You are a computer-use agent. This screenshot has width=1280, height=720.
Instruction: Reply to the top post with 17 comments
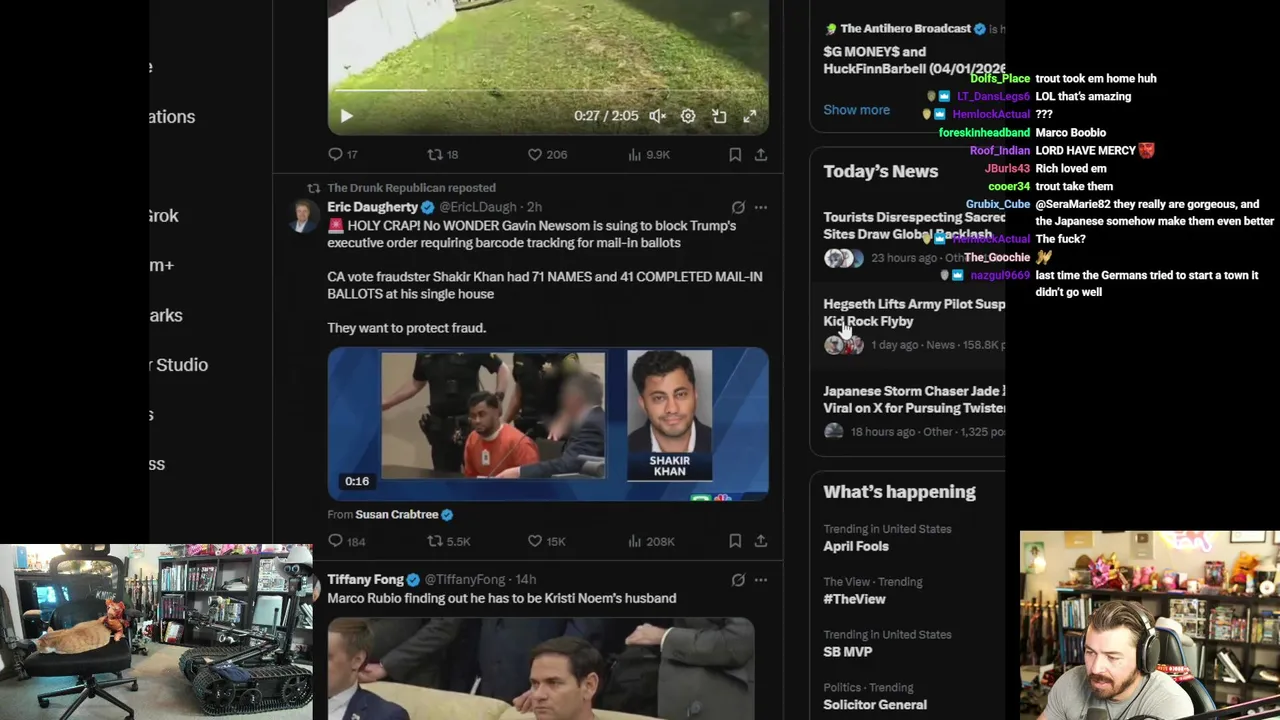[343, 154]
